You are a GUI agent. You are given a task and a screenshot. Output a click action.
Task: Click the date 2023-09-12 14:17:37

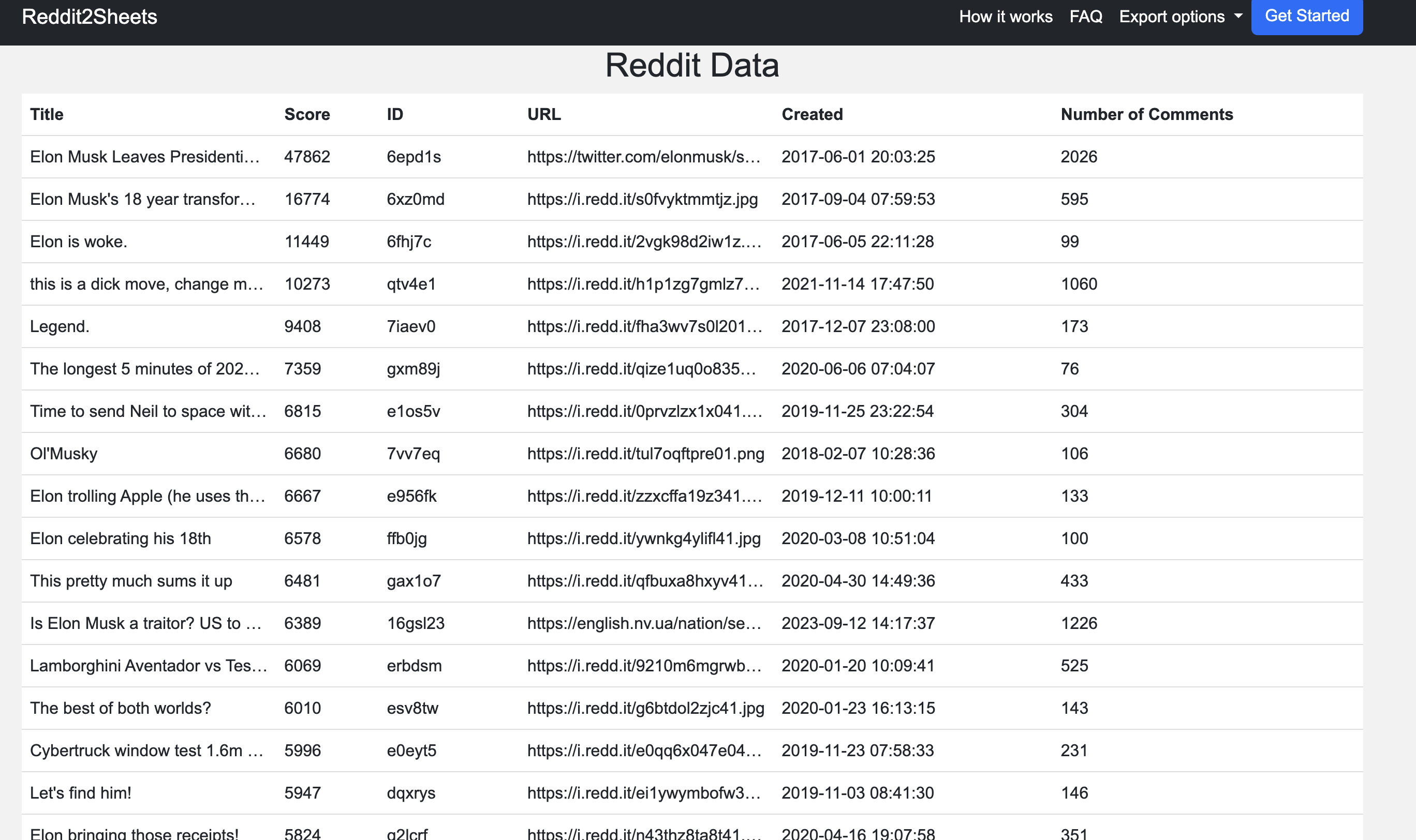858,624
